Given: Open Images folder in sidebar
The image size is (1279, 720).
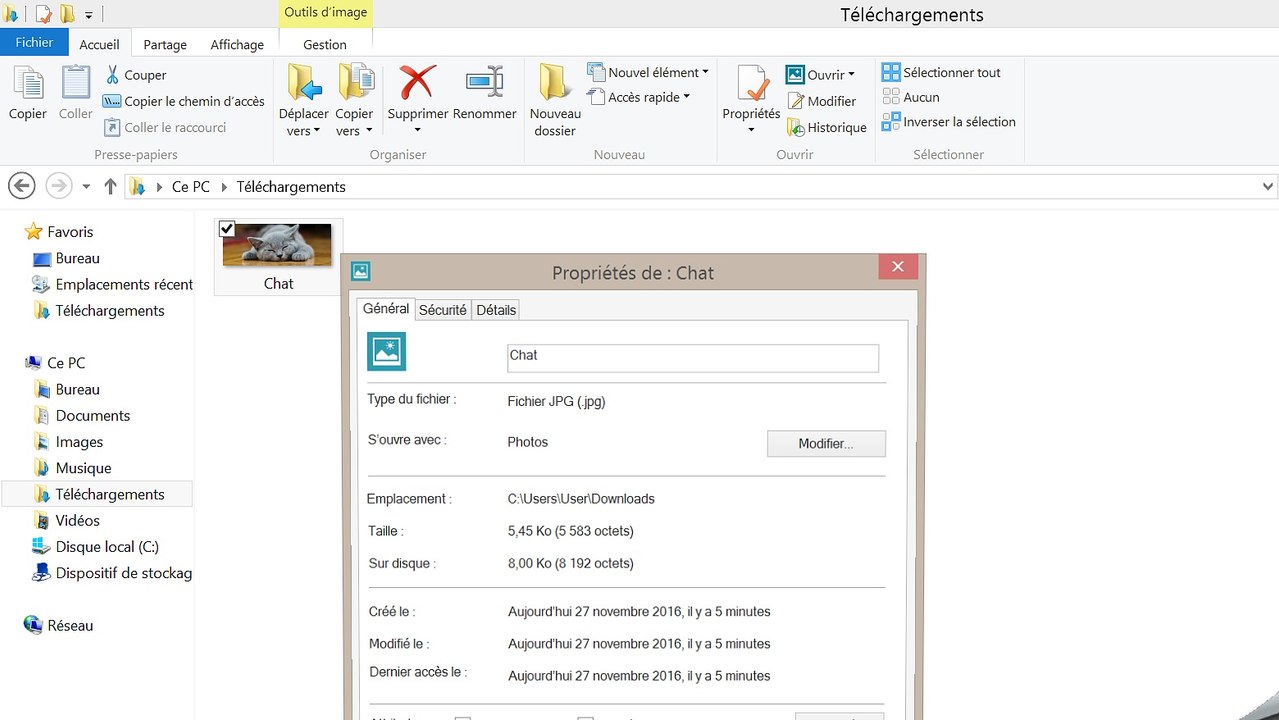Looking at the screenshot, I should click(68, 442).
